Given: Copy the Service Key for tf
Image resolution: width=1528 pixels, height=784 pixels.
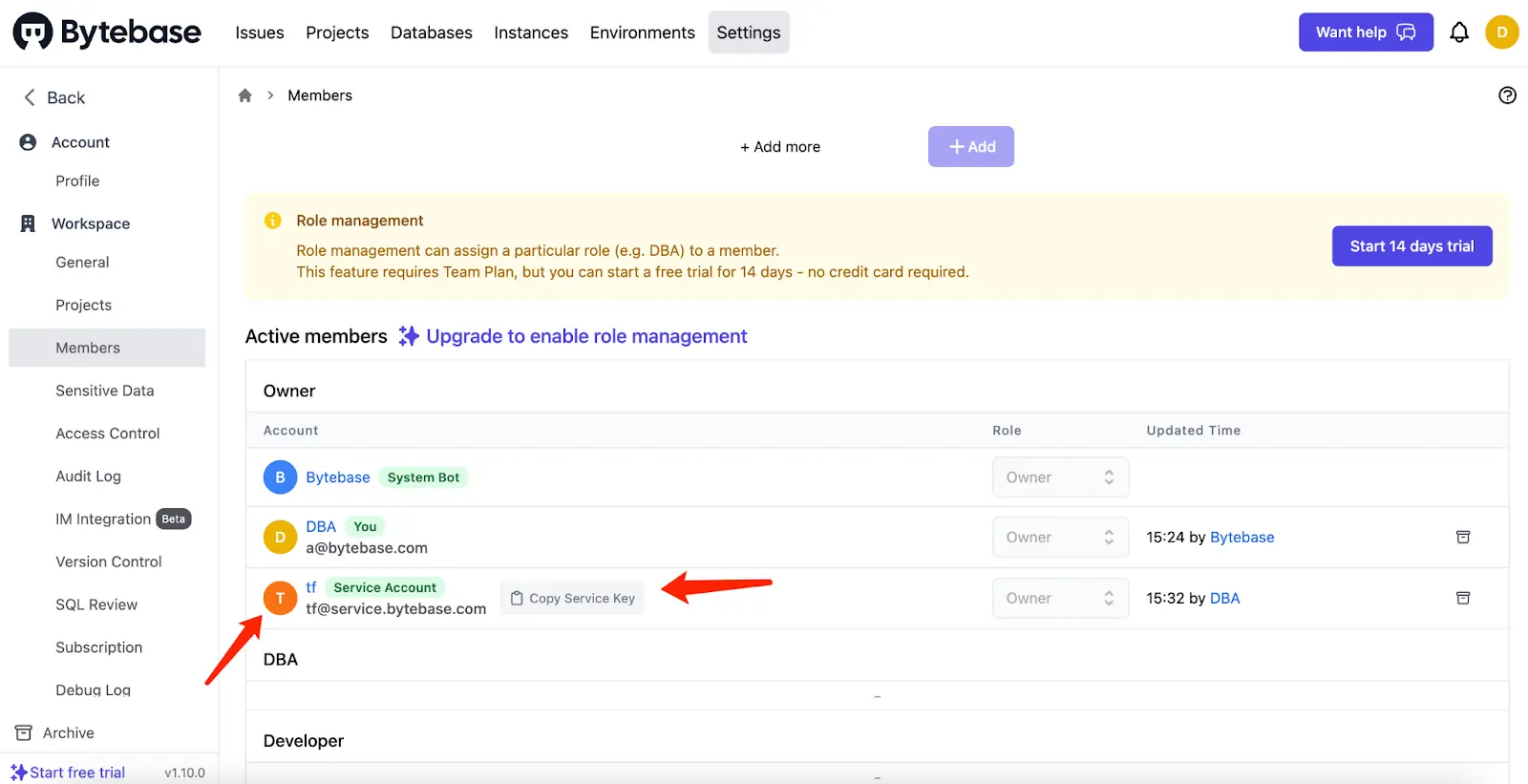Looking at the screenshot, I should [x=572, y=598].
